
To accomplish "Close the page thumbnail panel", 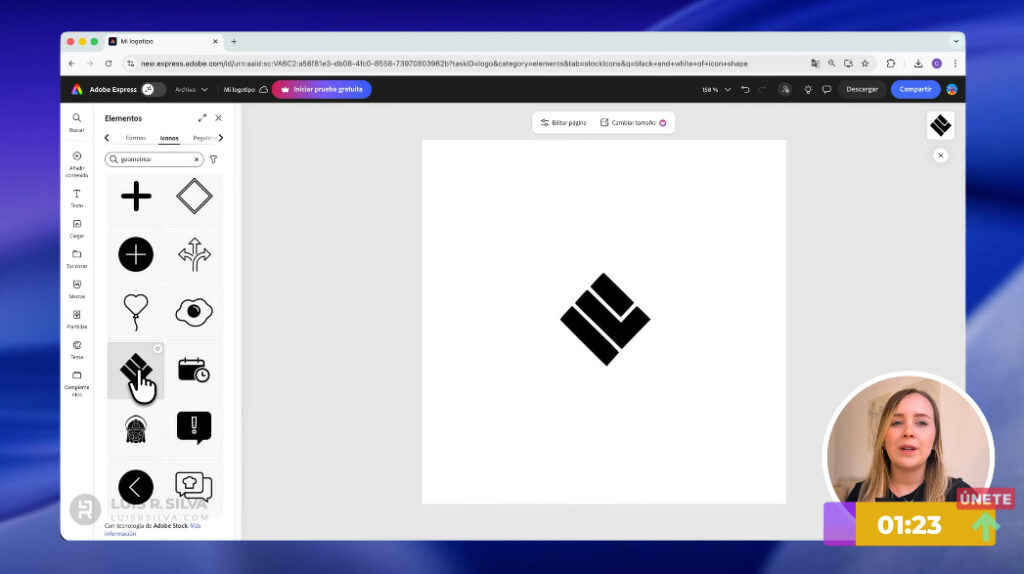I will (940, 155).
